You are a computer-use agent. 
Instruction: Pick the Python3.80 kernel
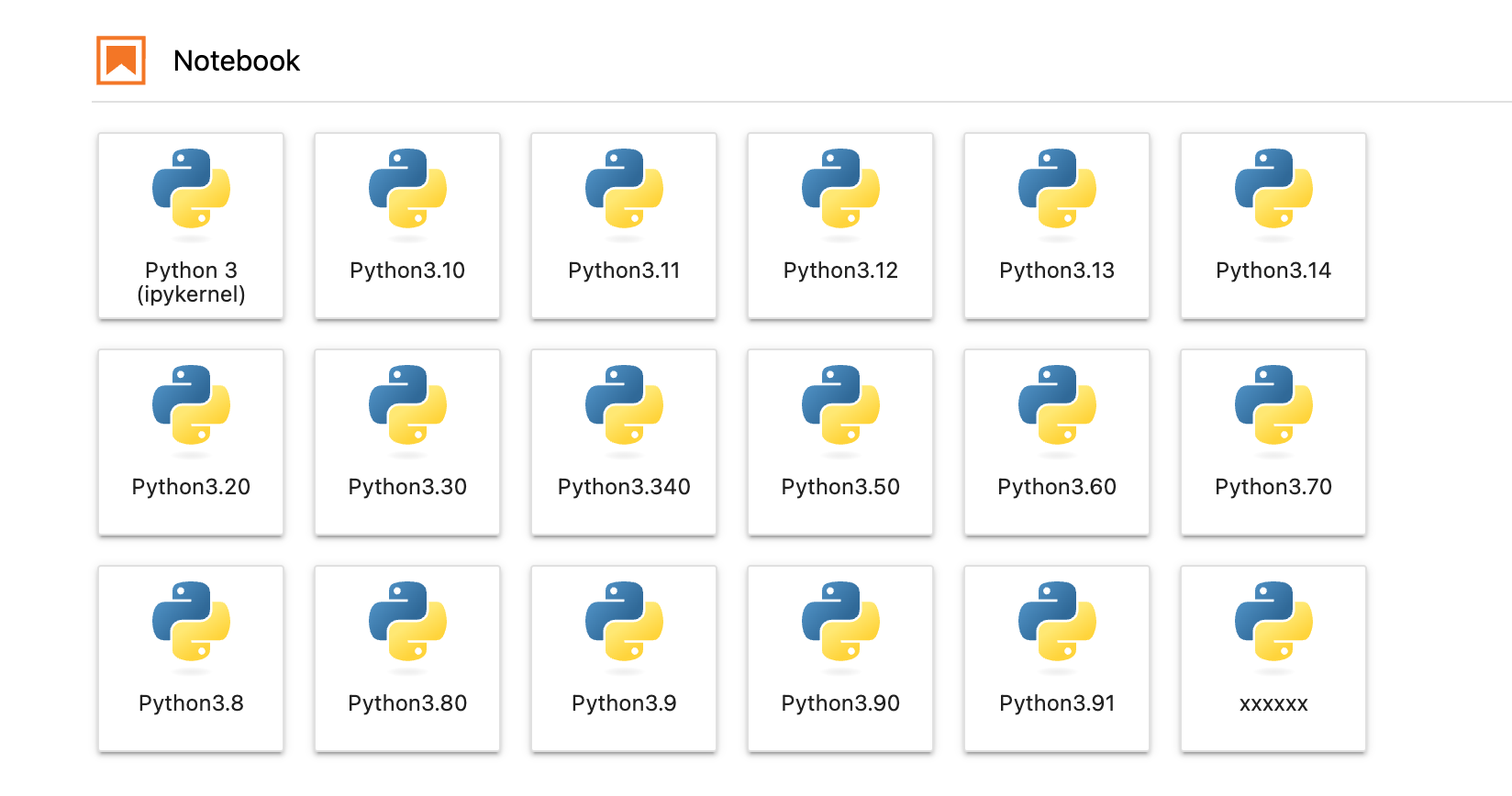click(x=407, y=658)
